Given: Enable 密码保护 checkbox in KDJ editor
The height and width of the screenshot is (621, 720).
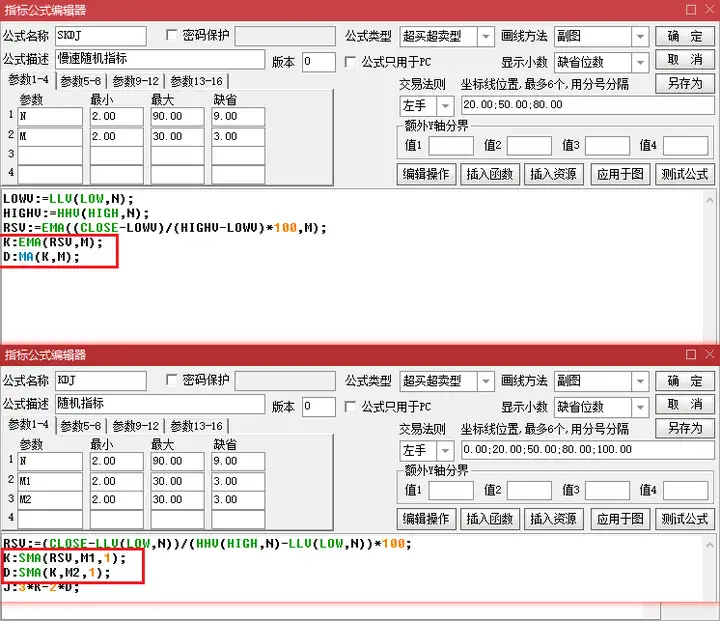Looking at the screenshot, I should pyautogui.click(x=171, y=380).
